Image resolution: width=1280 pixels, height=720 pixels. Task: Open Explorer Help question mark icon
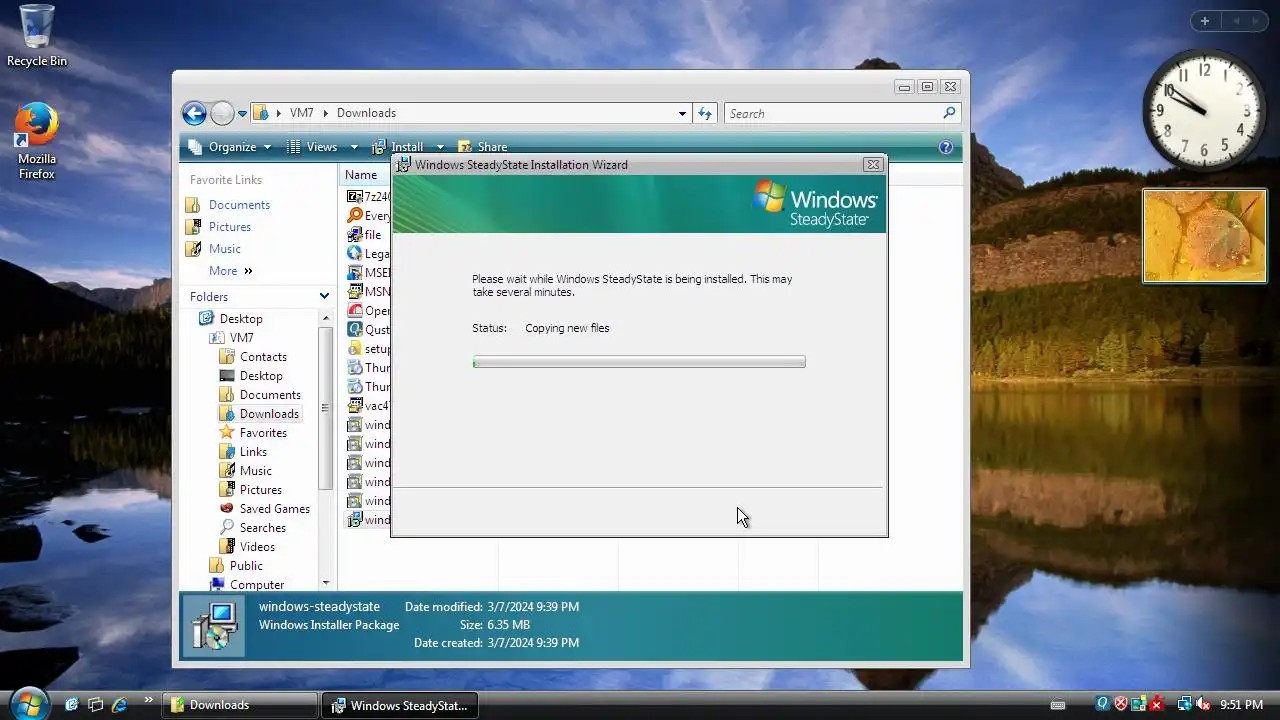tap(946, 147)
